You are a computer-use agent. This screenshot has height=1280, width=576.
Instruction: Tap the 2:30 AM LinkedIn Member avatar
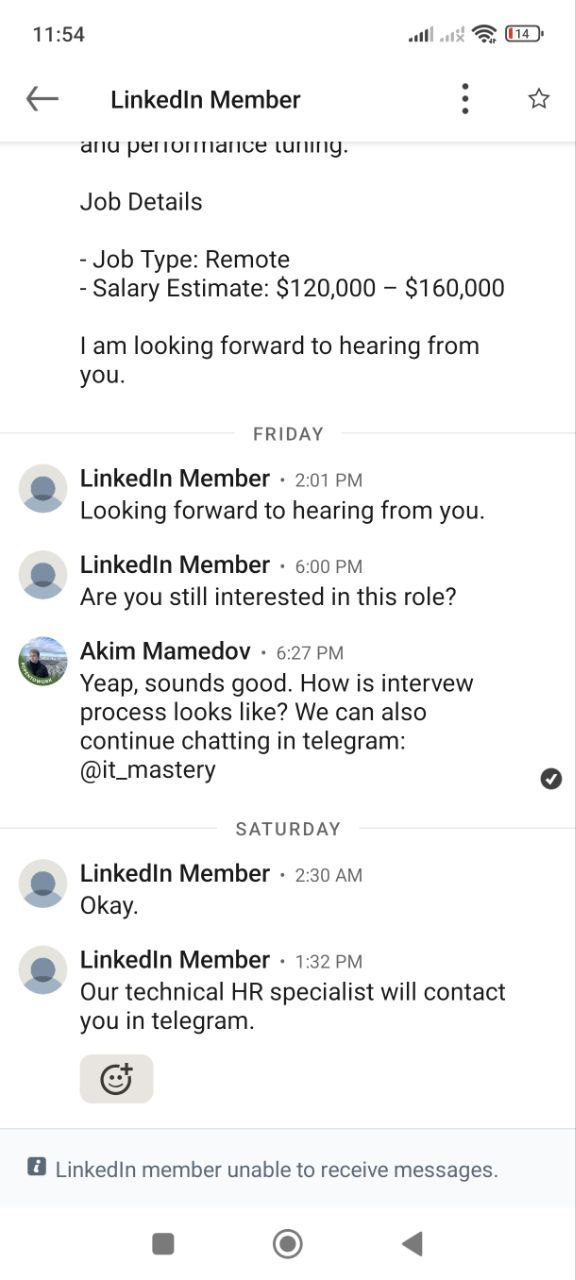pos(43,883)
